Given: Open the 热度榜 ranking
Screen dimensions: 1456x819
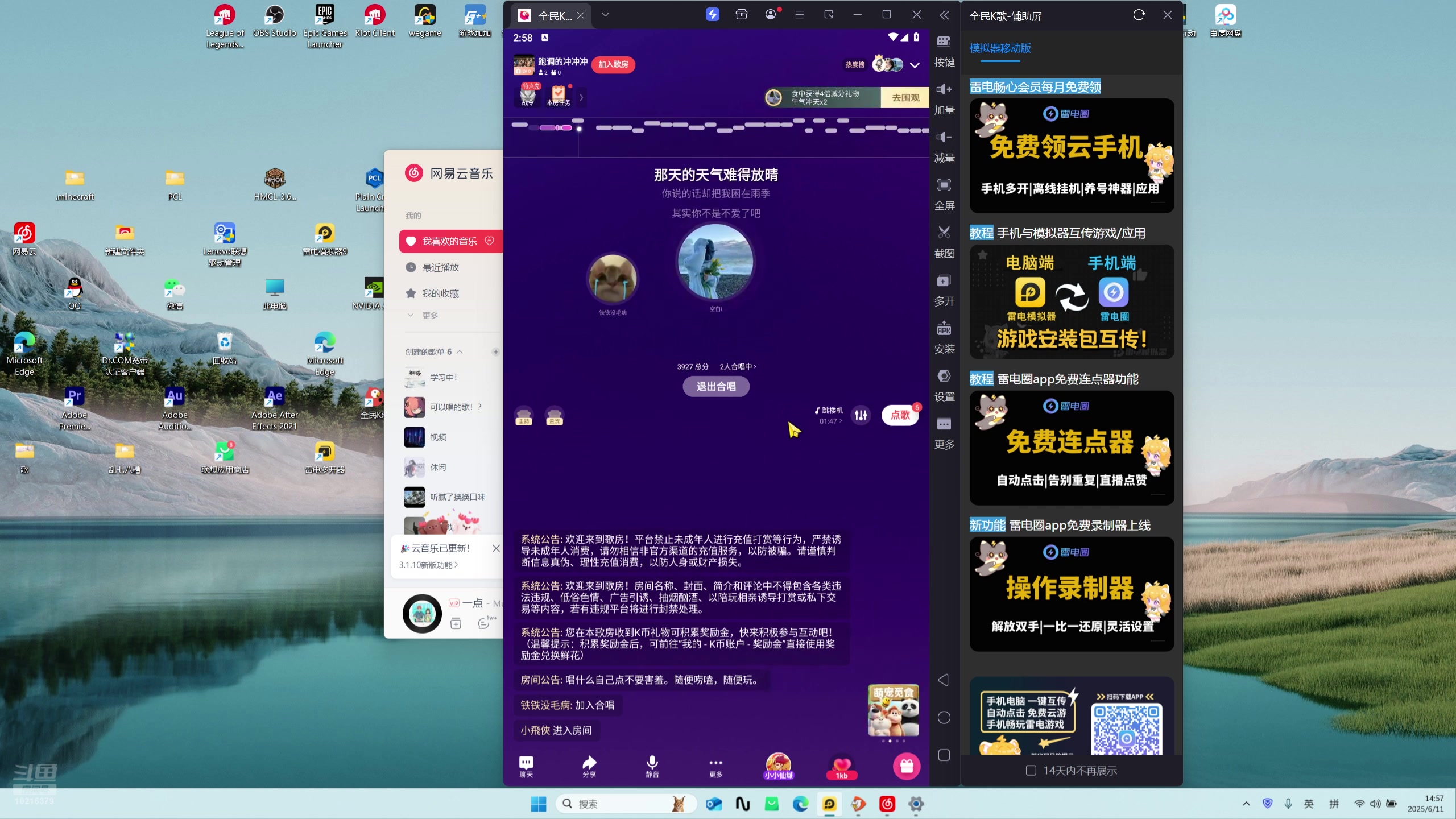Looking at the screenshot, I should click(855, 65).
